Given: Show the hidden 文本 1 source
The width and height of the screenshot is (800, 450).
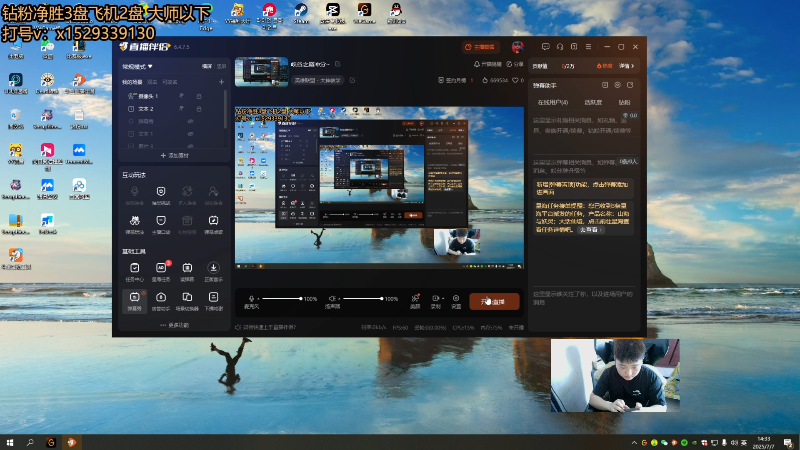Looking at the screenshot, I should tap(190, 134).
